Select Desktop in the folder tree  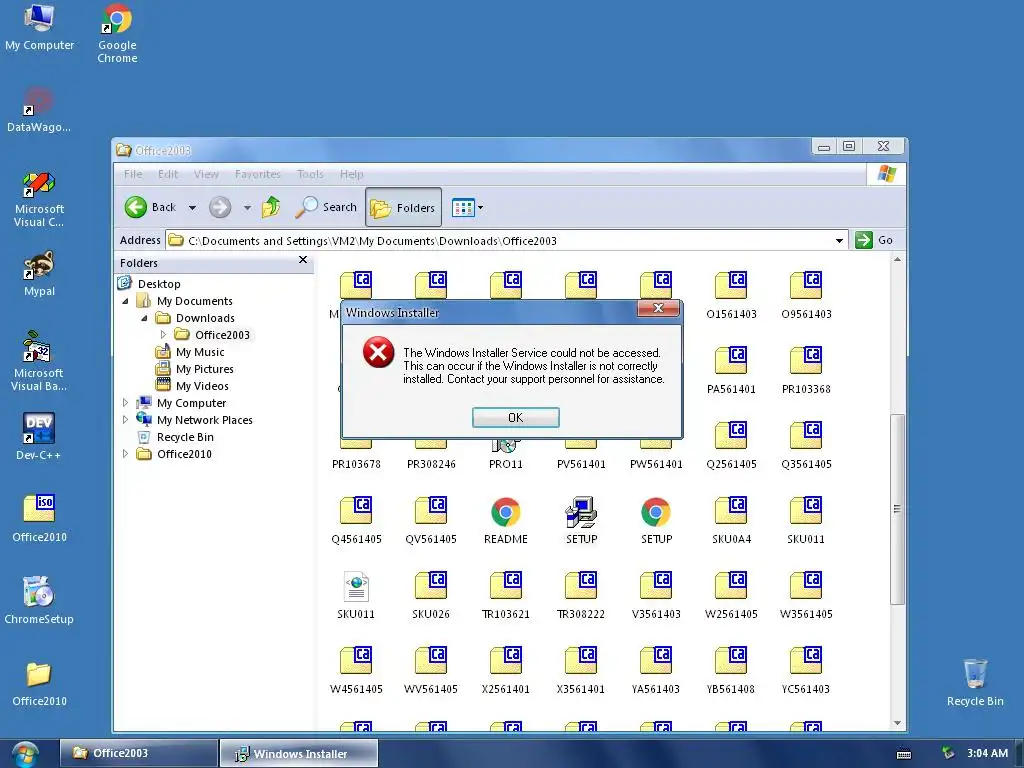click(x=159, y=283)
